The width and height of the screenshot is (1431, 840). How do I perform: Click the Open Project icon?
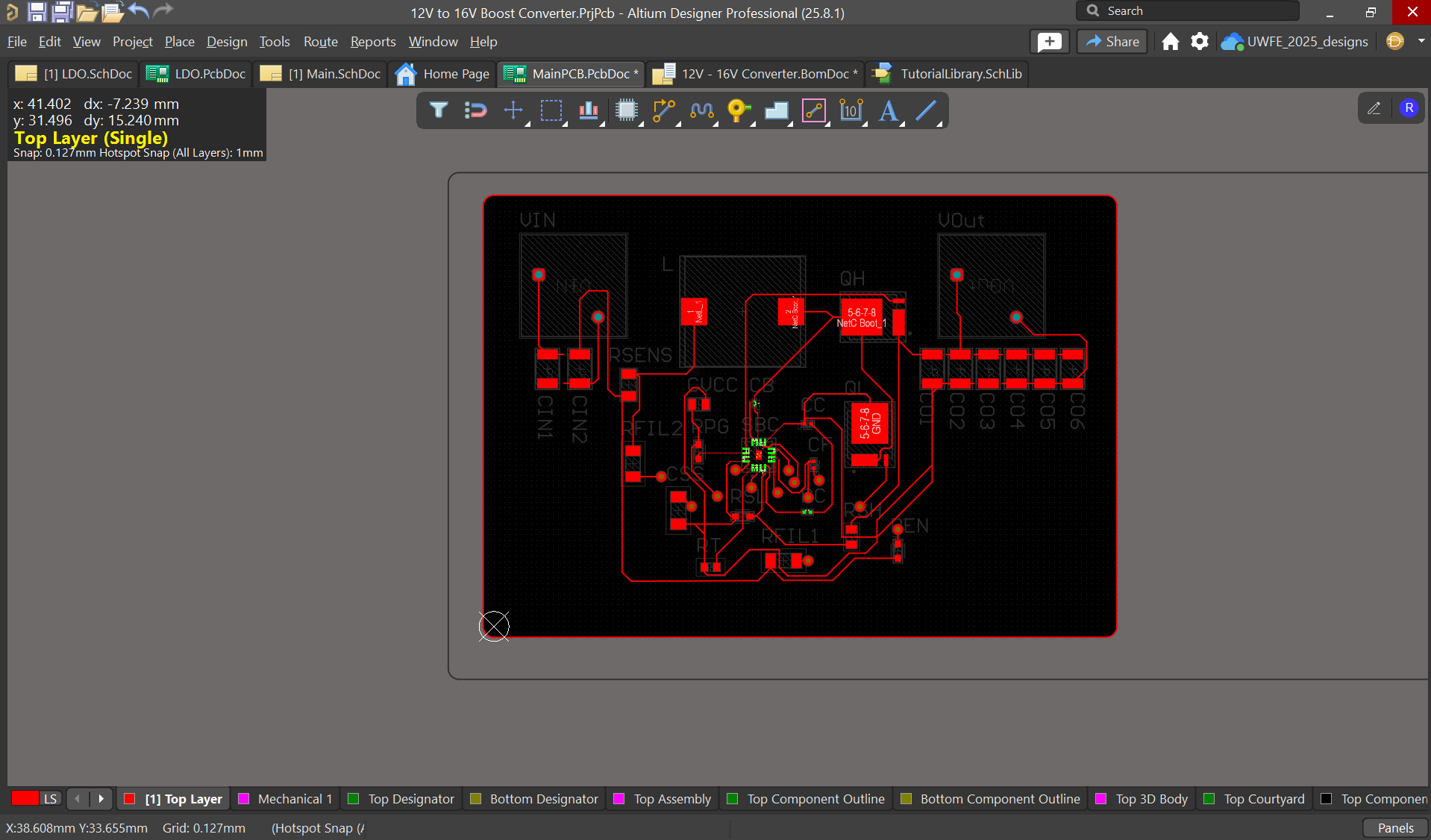click(x=113, y=12)
